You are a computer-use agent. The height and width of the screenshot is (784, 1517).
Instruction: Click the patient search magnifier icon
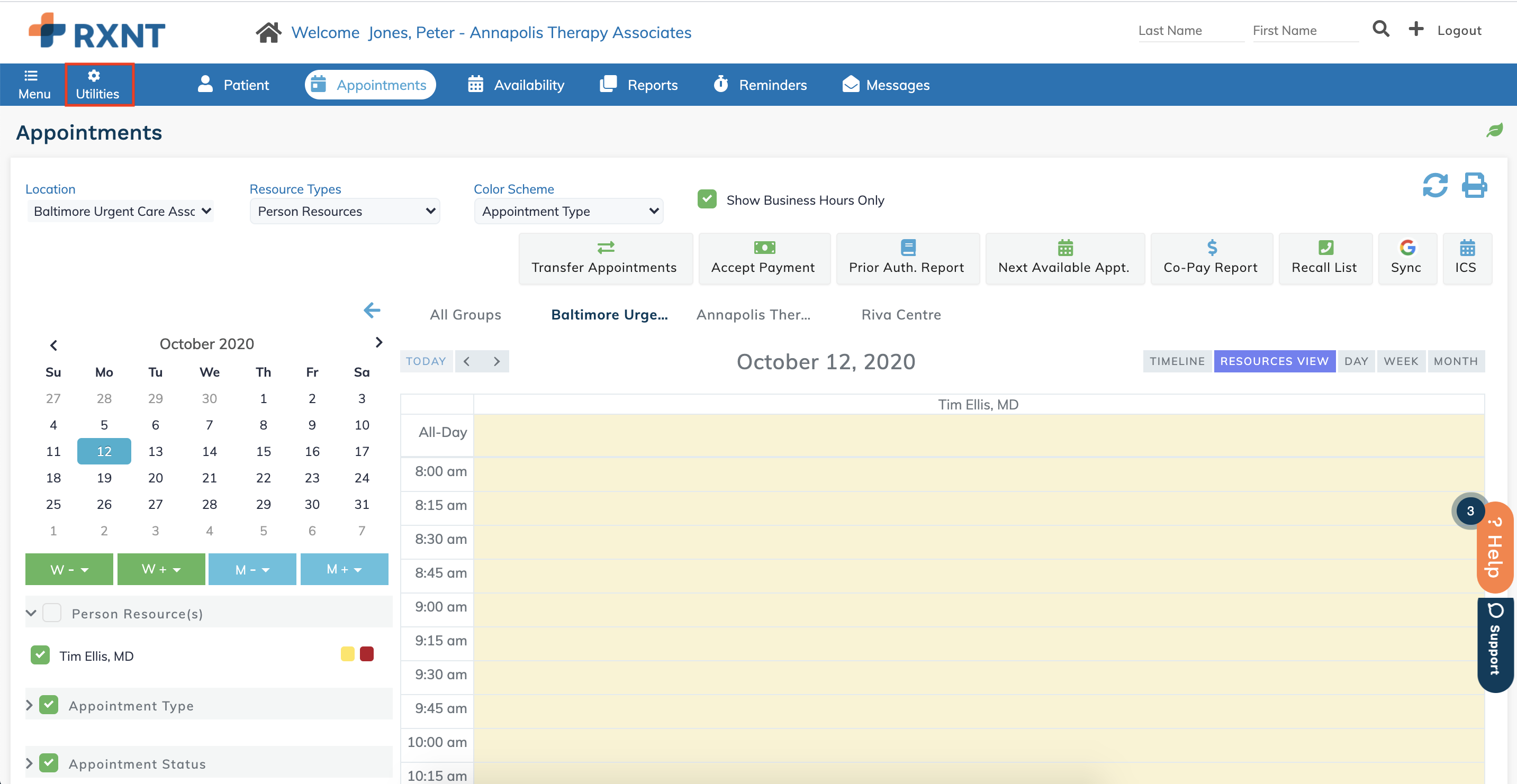[x=1380, y=29]
